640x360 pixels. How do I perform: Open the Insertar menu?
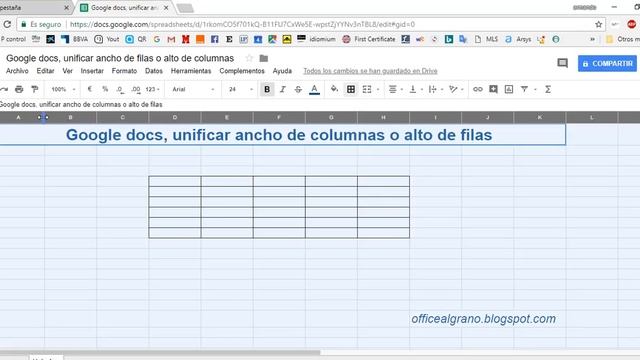(92, 71)
